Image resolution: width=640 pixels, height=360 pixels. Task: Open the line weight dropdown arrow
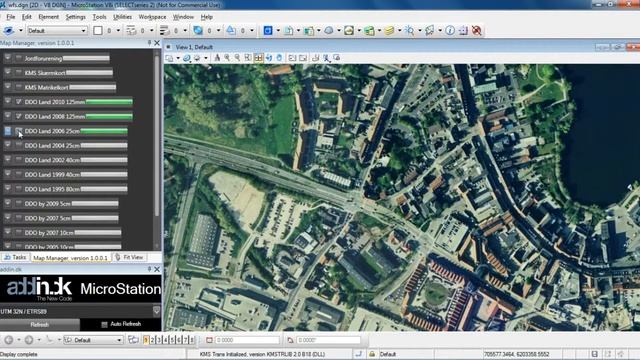[185, 31]
